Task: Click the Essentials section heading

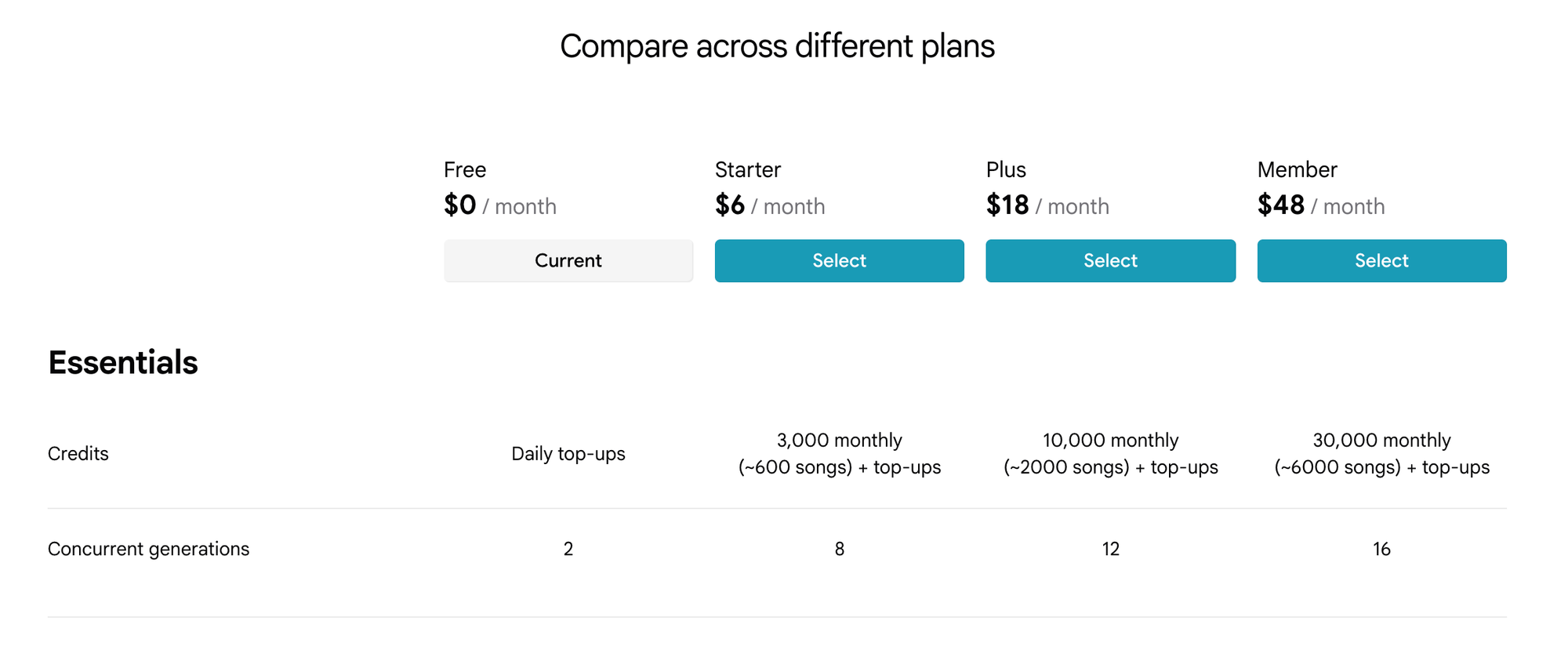Action: point(123,362)
